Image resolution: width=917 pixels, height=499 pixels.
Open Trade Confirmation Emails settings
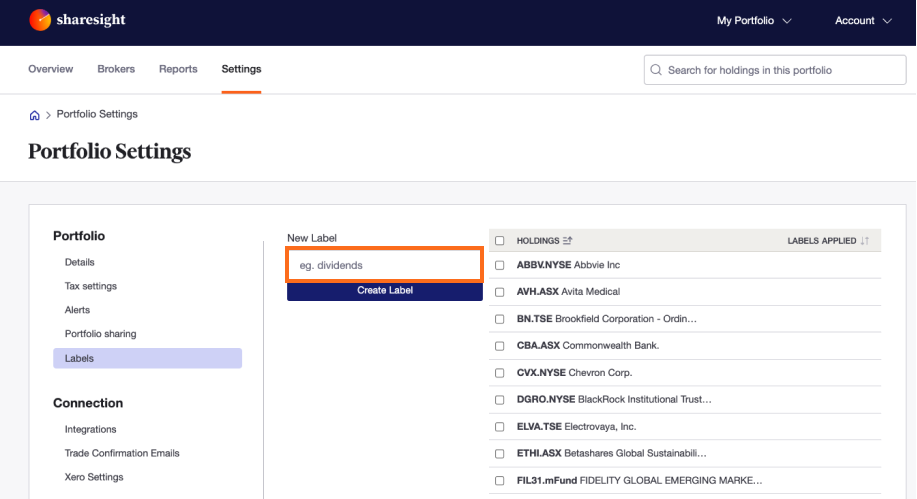point(122,453)
